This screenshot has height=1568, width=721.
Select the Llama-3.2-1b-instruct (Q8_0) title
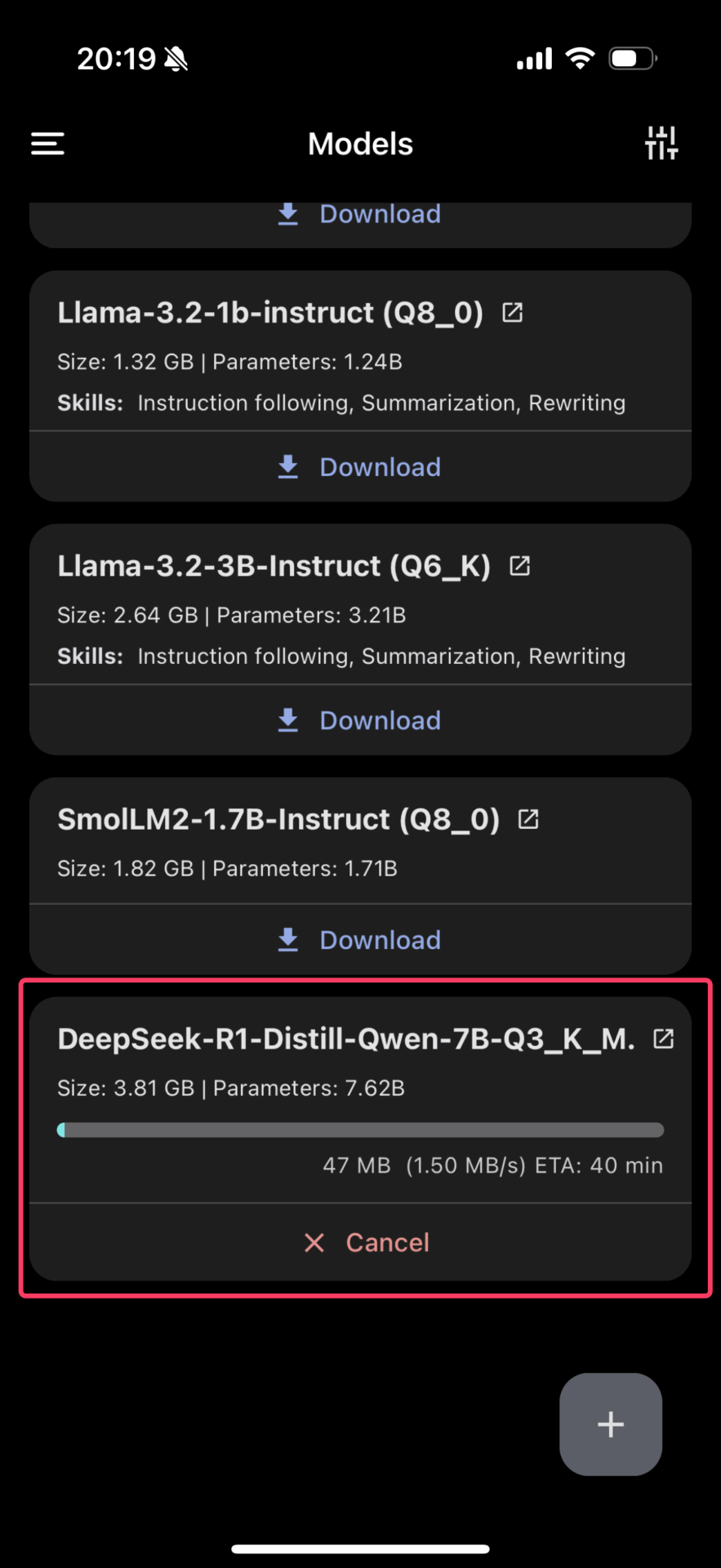pos(270,313)
